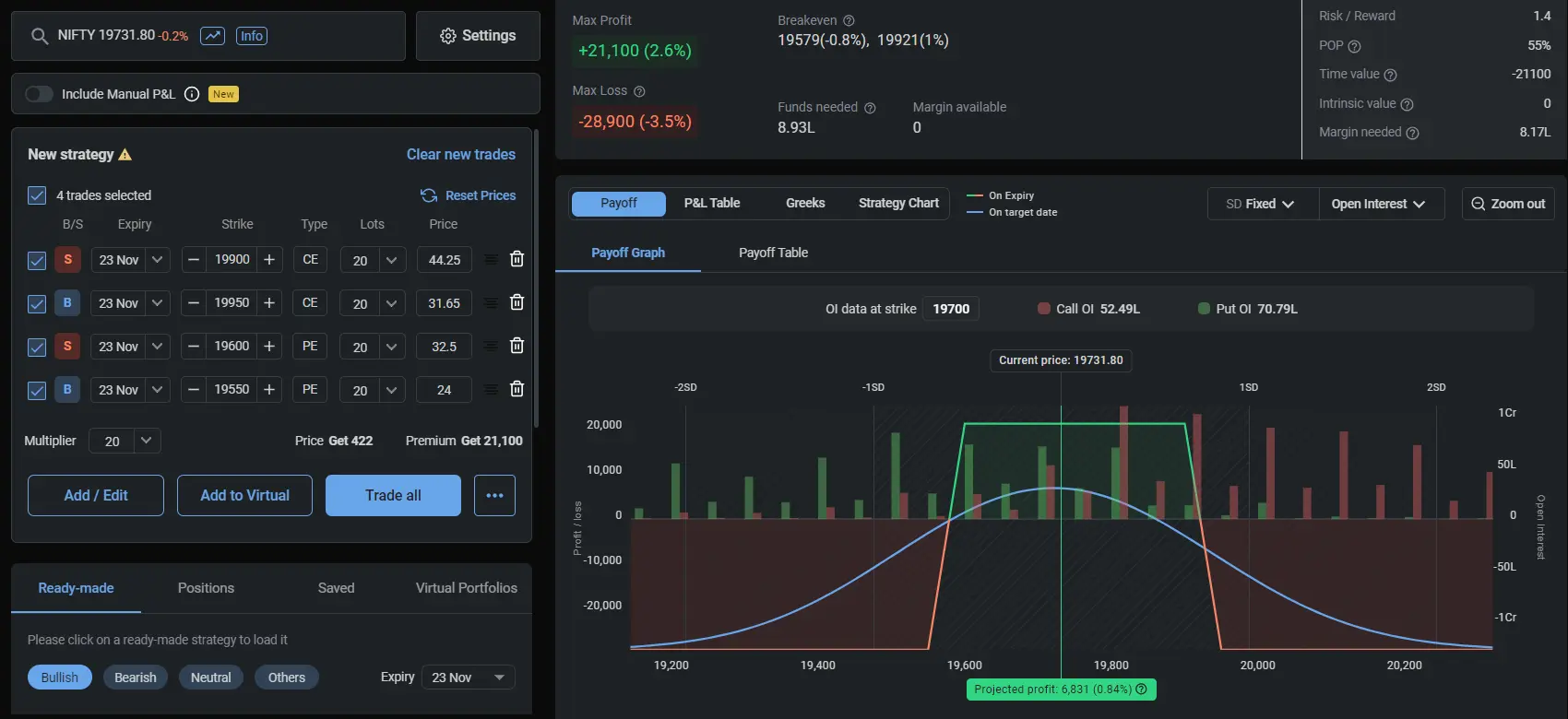Uncheck the 19600 PE trade checkbox
The height and width of the screenshot is (719, 1568).
click(37, 347)
